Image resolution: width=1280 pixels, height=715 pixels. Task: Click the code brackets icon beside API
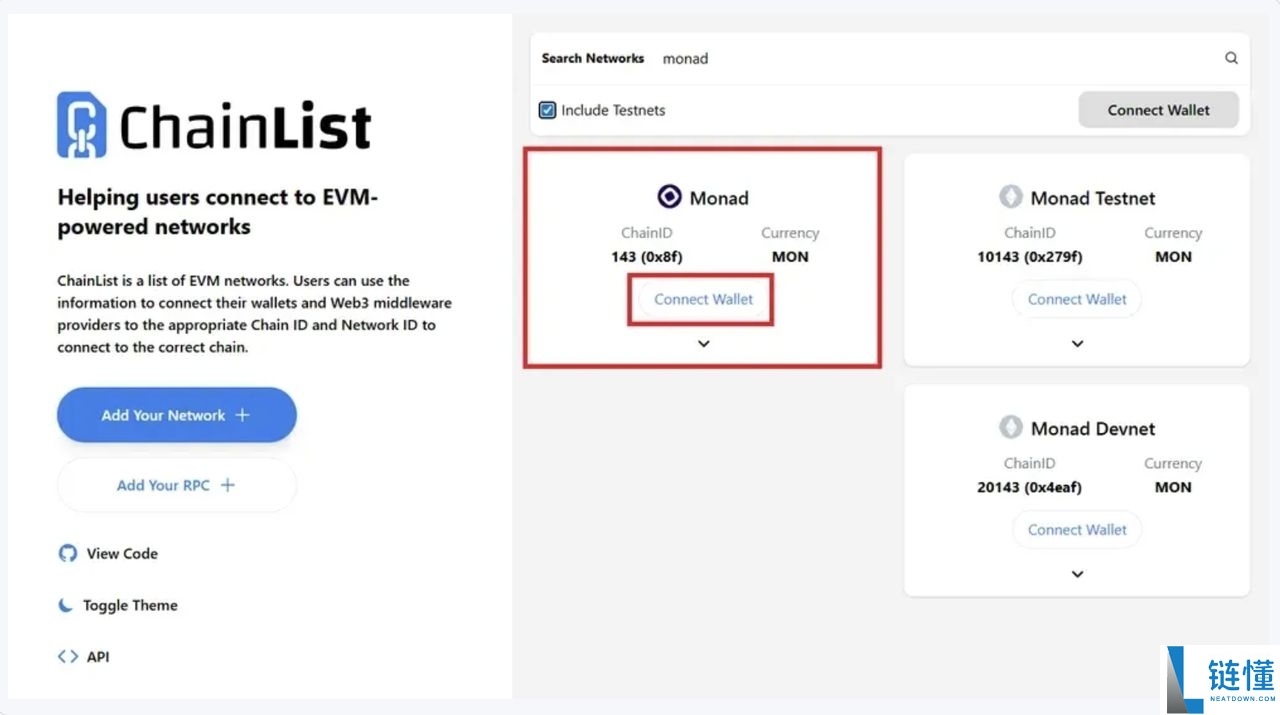tap(66, 656)
